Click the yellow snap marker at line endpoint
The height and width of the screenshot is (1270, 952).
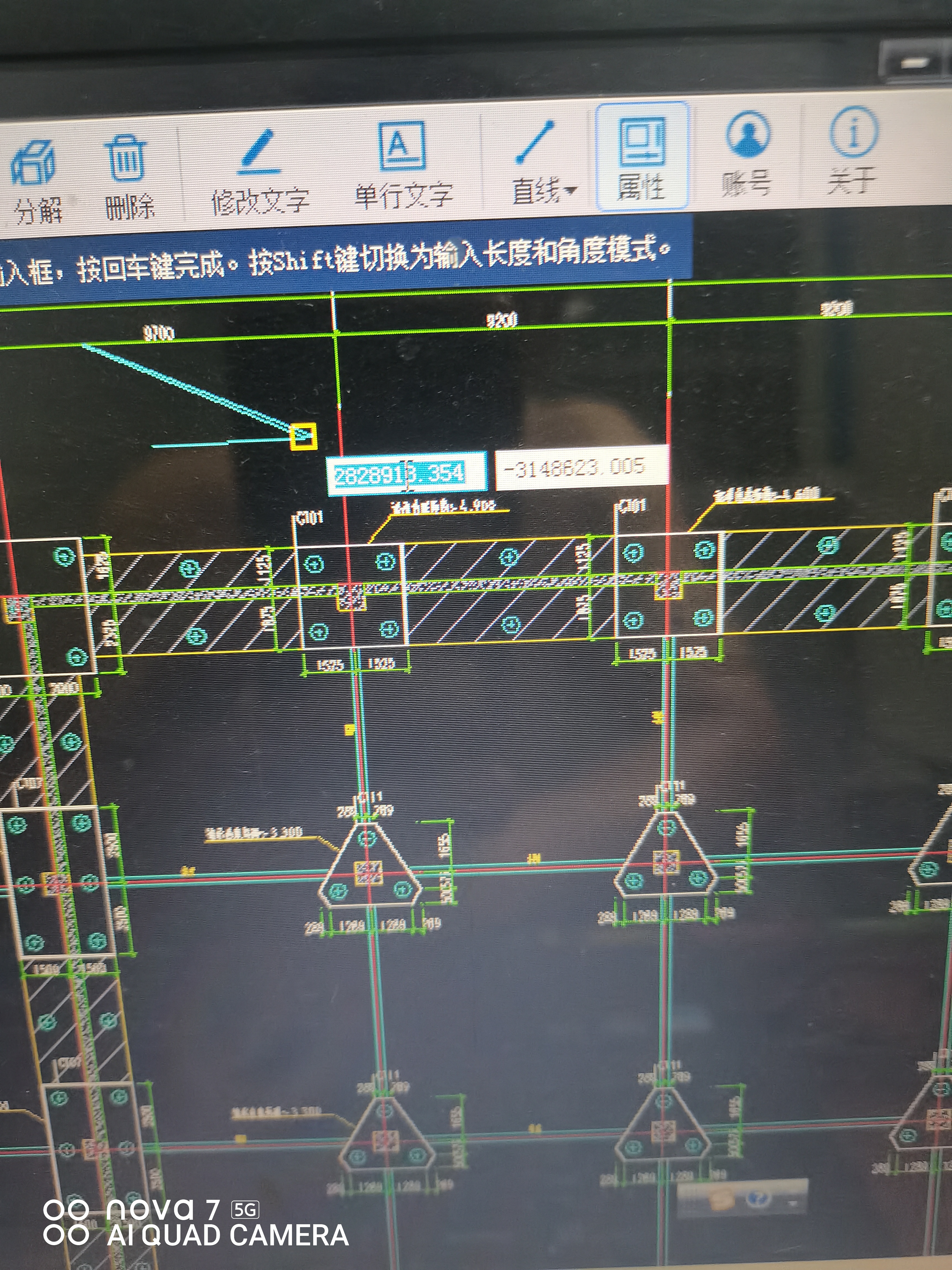[303, 437]
